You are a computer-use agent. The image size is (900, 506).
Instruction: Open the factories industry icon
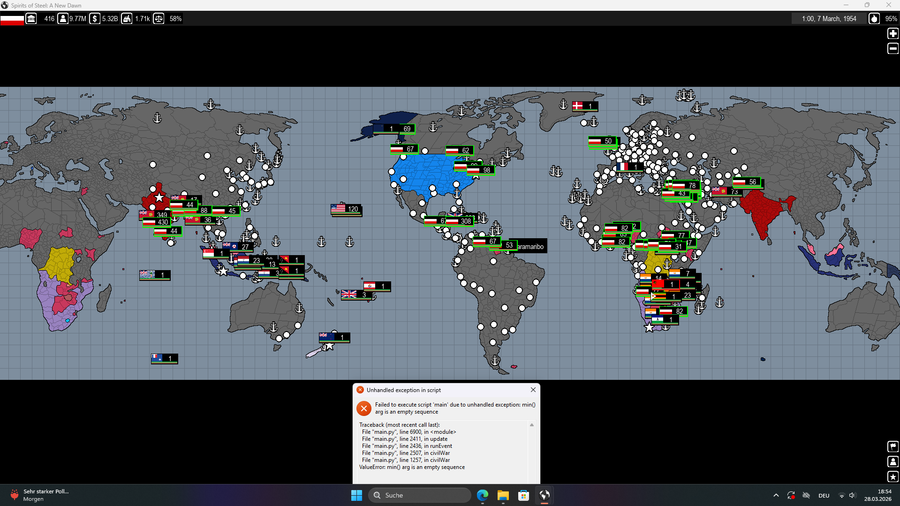point(127,19)
